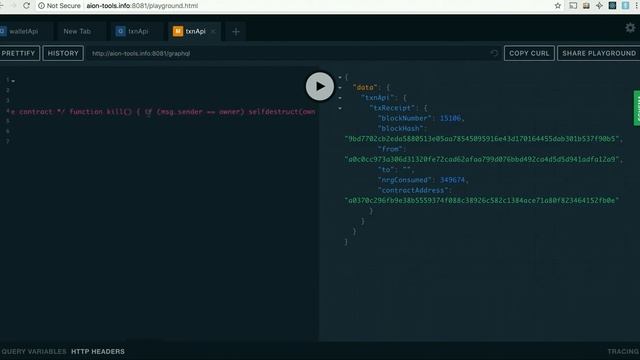Reload the browser page
The image size is (640, 360).
point(27,6)
